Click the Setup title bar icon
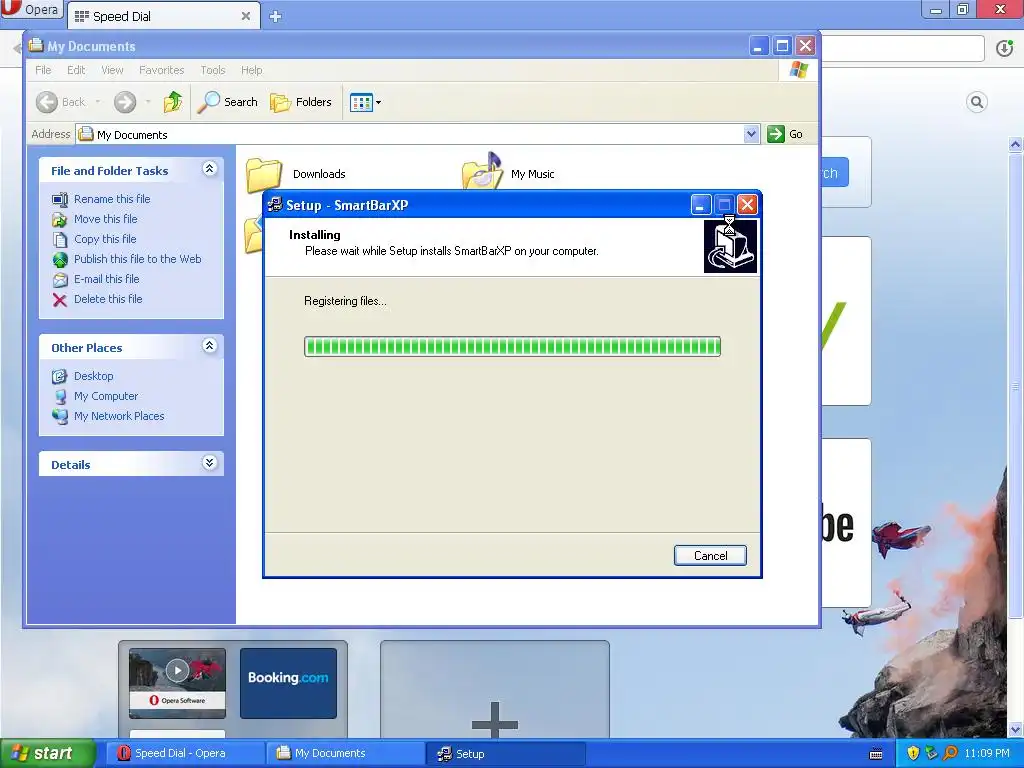The height and width of the screenshot is (768, 1024). (x=275, y=205)
